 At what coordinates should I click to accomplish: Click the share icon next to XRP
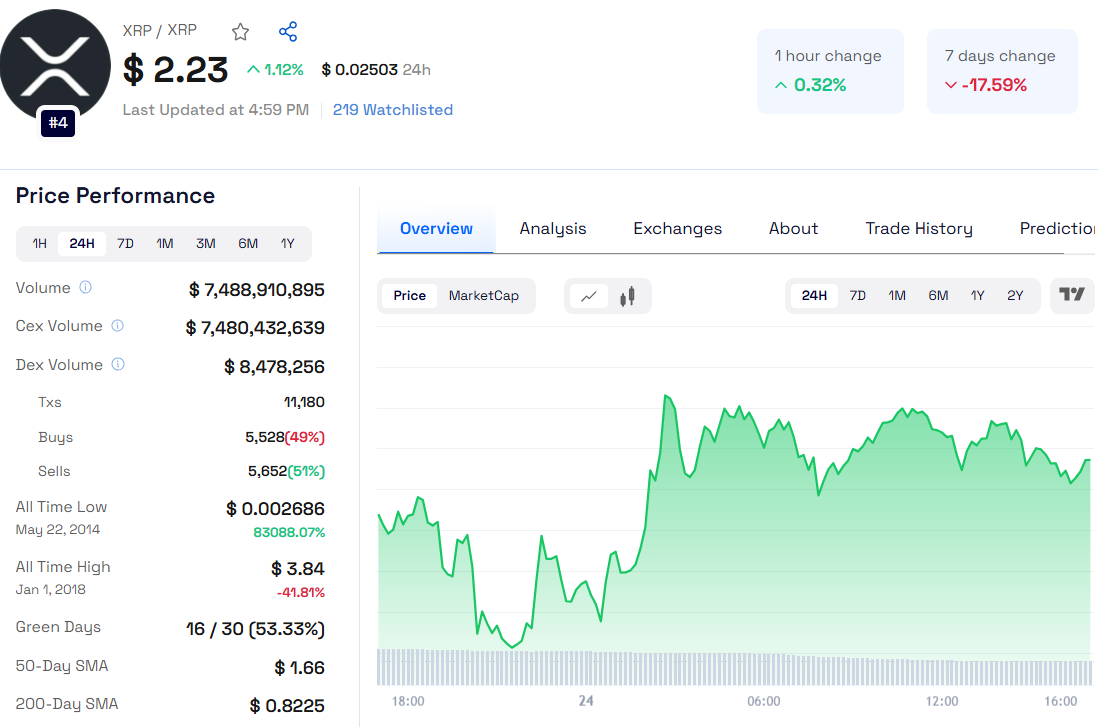click(288, 32)
